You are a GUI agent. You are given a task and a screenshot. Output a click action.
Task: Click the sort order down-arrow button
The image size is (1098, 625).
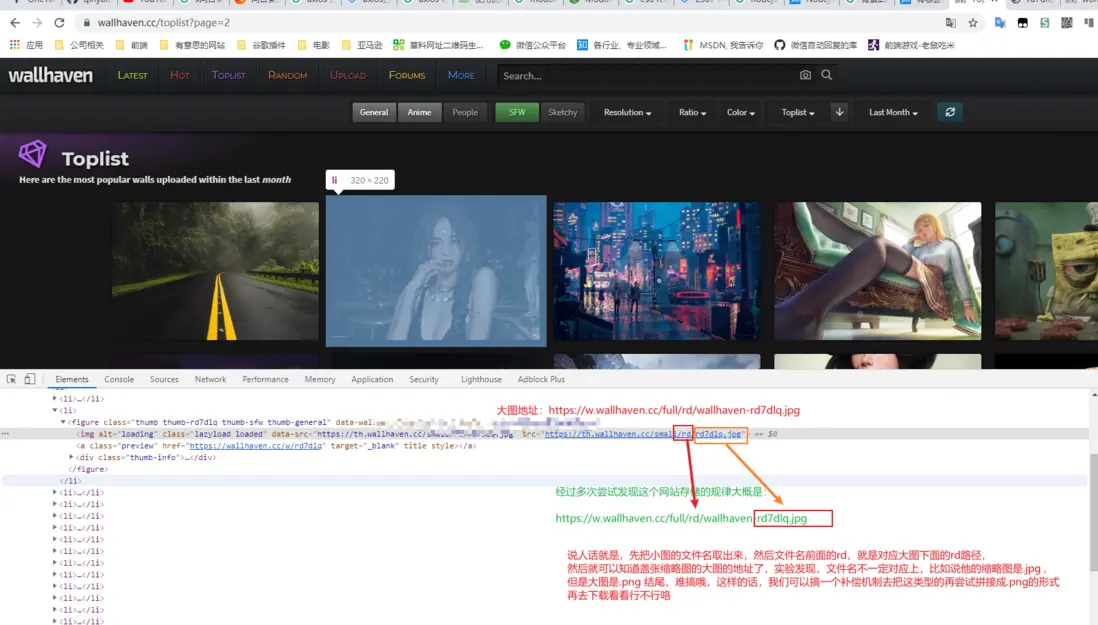coord(839,112)
